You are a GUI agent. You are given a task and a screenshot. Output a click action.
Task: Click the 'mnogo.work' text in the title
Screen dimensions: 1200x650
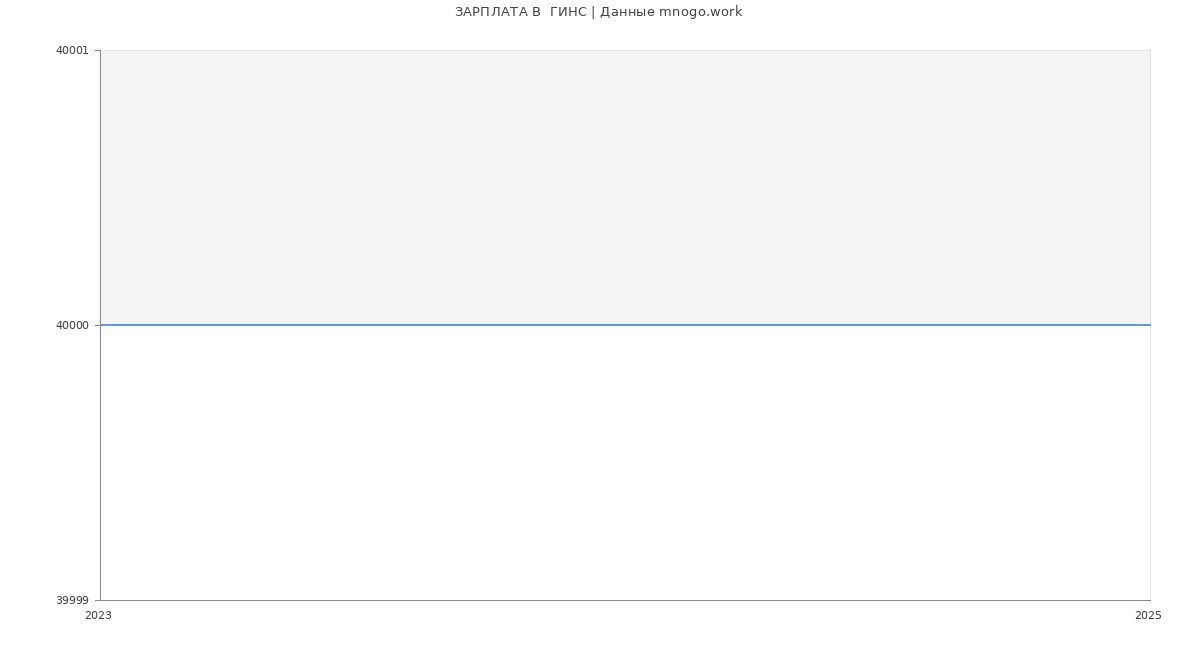point(700,12)
